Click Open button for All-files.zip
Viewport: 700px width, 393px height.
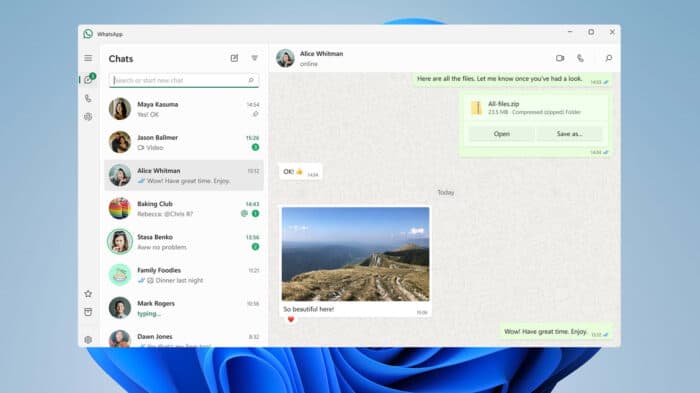click(x=501, y=134)
